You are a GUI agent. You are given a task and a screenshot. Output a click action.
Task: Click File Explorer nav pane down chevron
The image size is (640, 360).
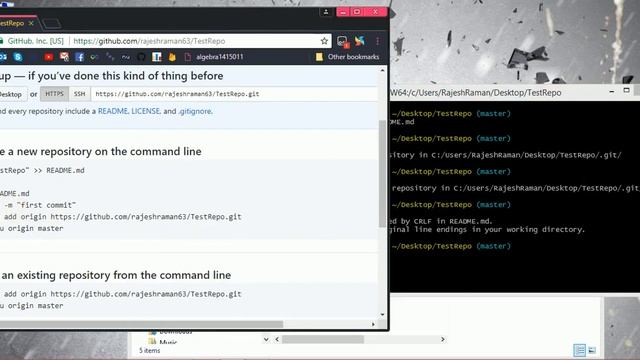click(x=266, y=339)
